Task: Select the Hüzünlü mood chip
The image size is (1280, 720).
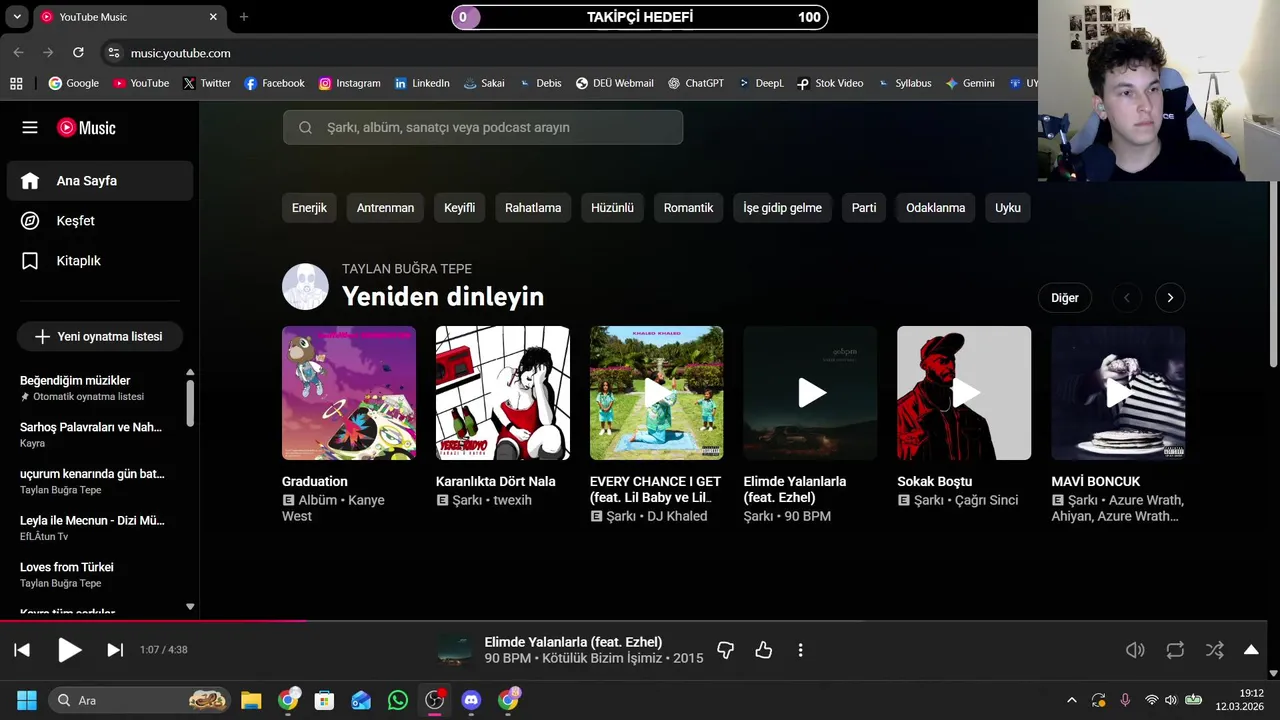Action: tap(612, 208)
